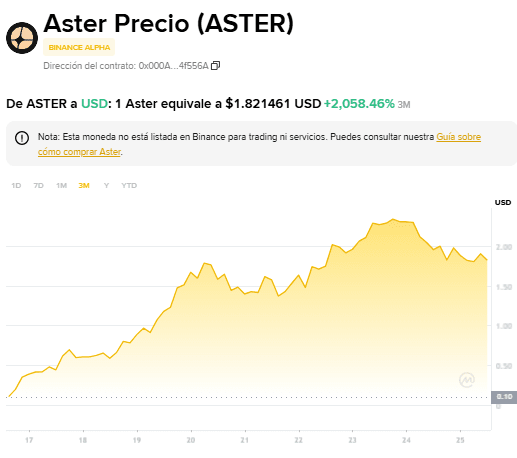Viewport: 517px width, 458px height.
Task: Copy the contract address with copy icon
Action: [215, 66]
